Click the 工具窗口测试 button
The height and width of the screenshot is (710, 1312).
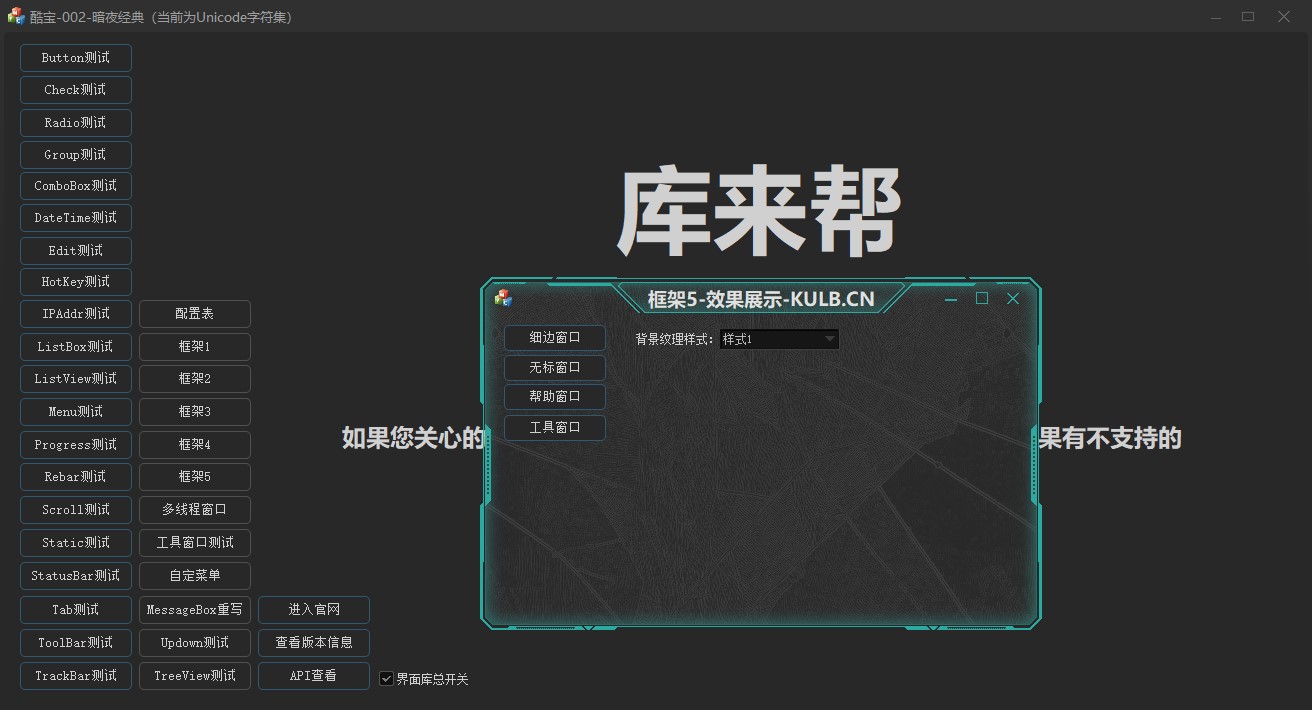[x=195, y=543]
